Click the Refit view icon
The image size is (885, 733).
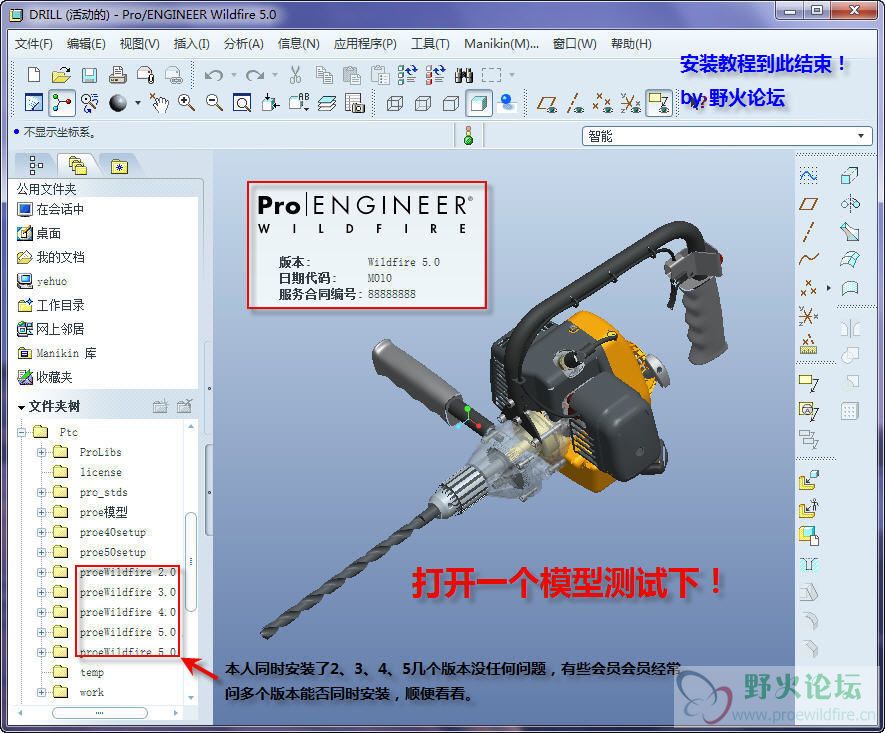click(242, 103)
